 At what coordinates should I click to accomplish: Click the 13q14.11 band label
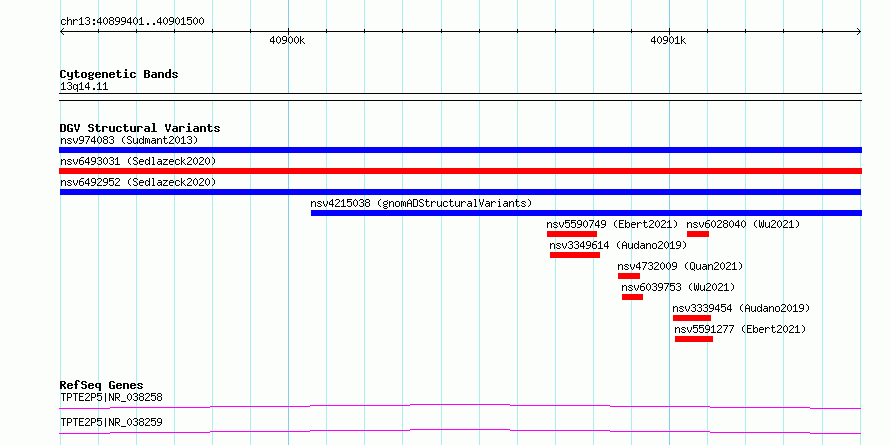click(x=84, y=87)
